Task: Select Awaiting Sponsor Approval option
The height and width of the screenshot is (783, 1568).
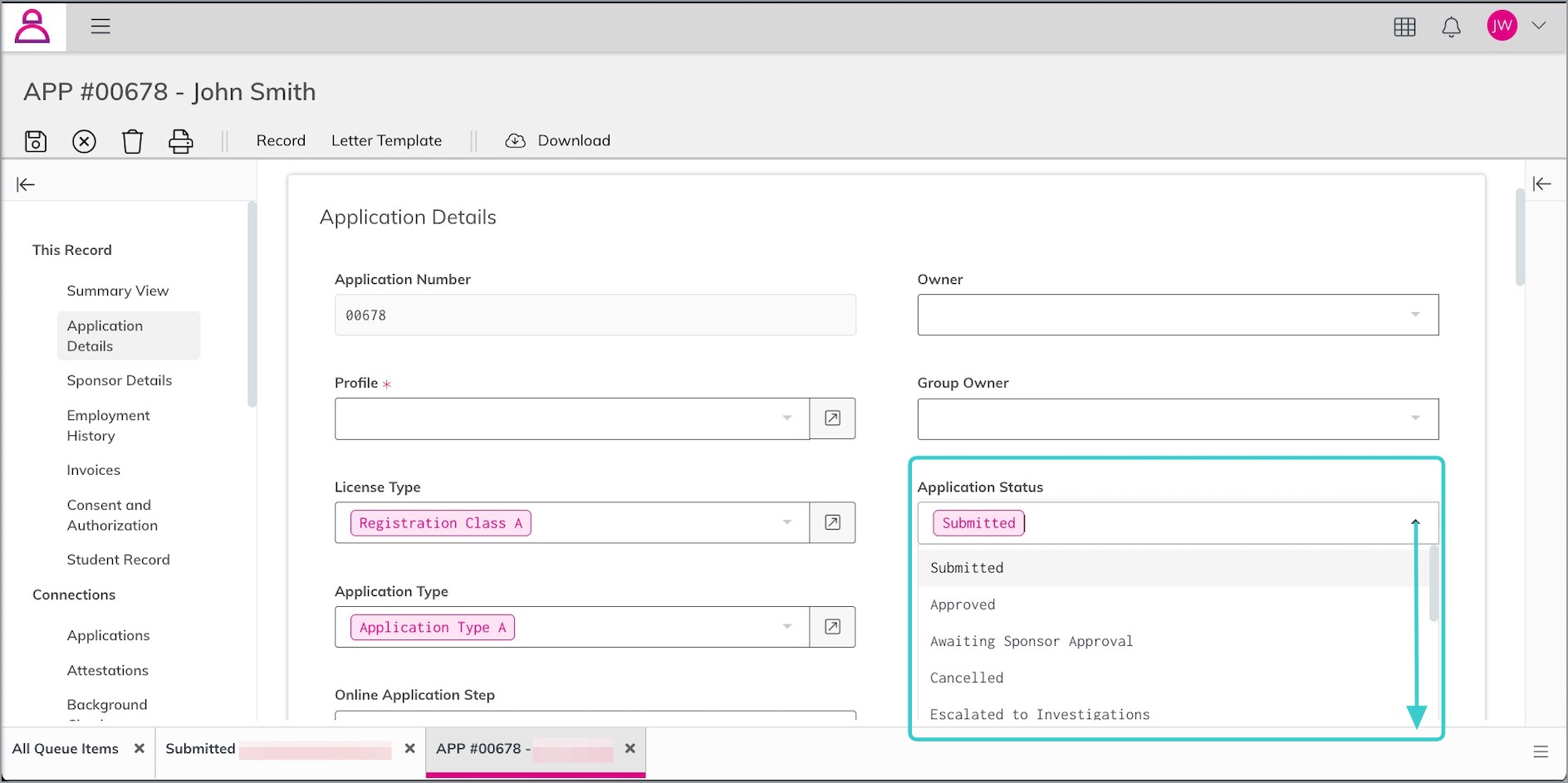Action: coord(1172,641)
